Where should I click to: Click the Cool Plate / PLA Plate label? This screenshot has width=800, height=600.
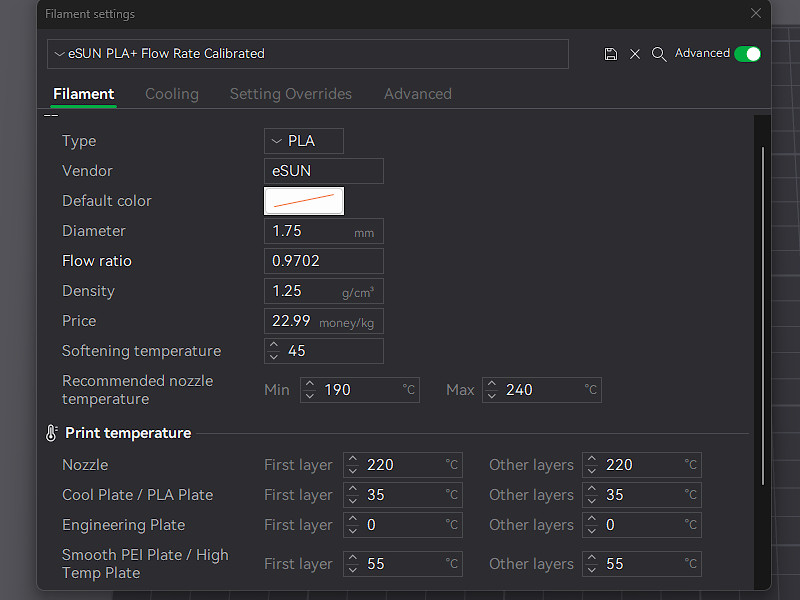coord(137,495)
